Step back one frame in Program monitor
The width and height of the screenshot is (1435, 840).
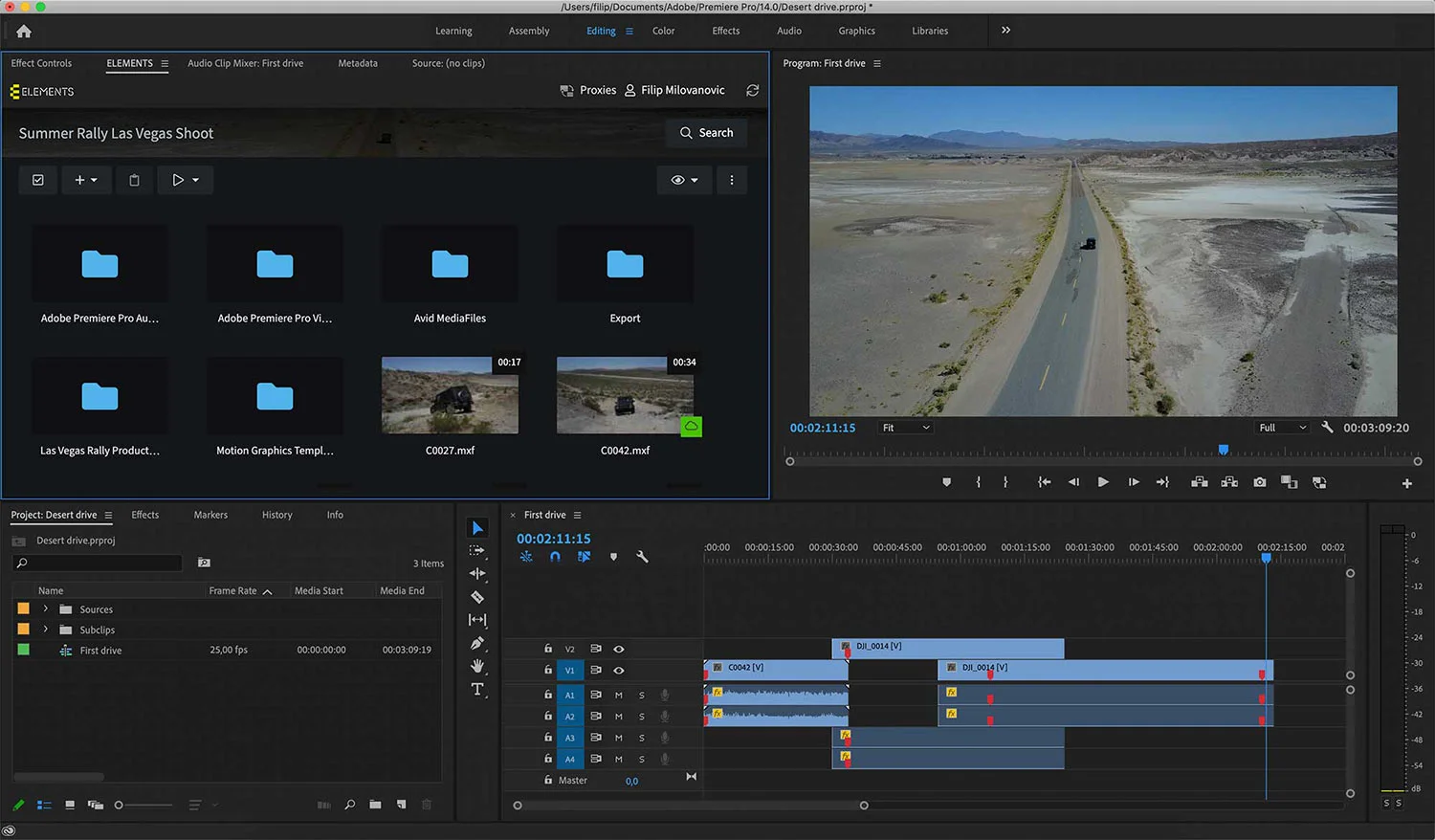point(1073,482)
